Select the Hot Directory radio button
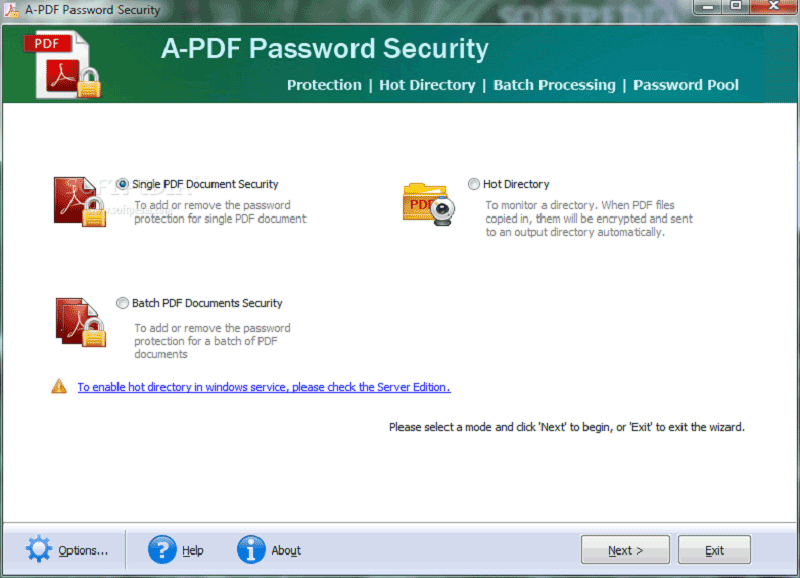Image resolution: width=800 pixels, height=578 pixels. point(474,184)
